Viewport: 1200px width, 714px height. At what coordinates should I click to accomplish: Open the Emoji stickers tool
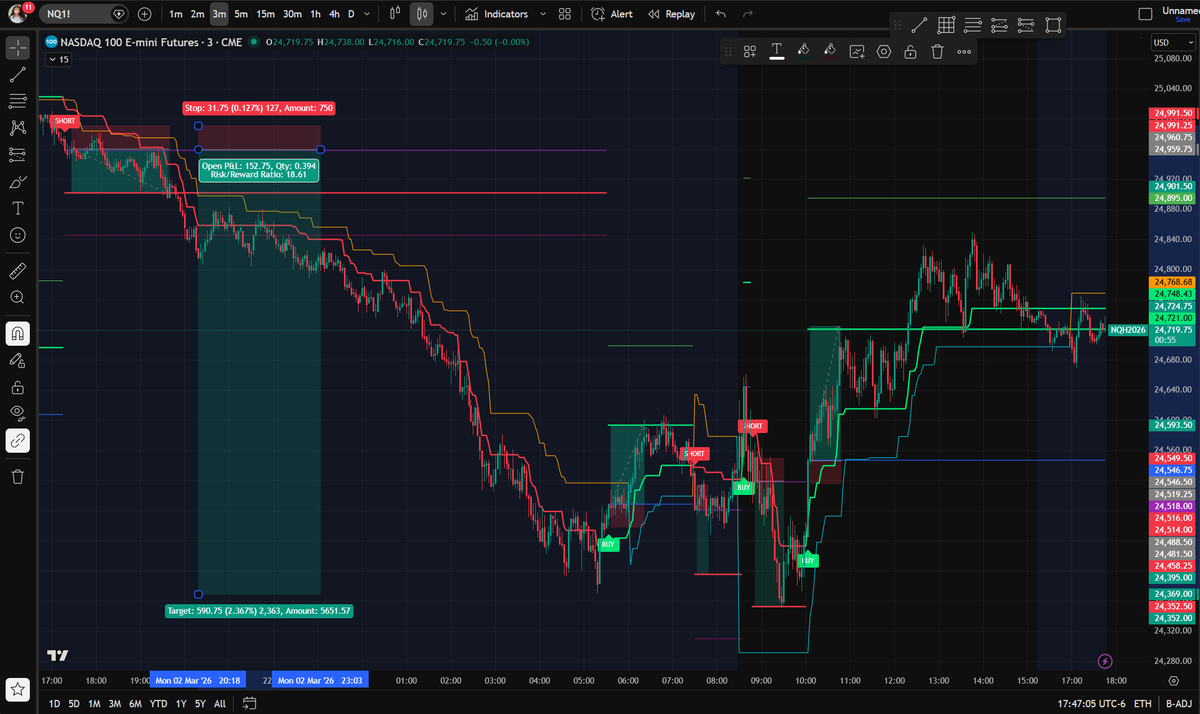pos(16,235)
